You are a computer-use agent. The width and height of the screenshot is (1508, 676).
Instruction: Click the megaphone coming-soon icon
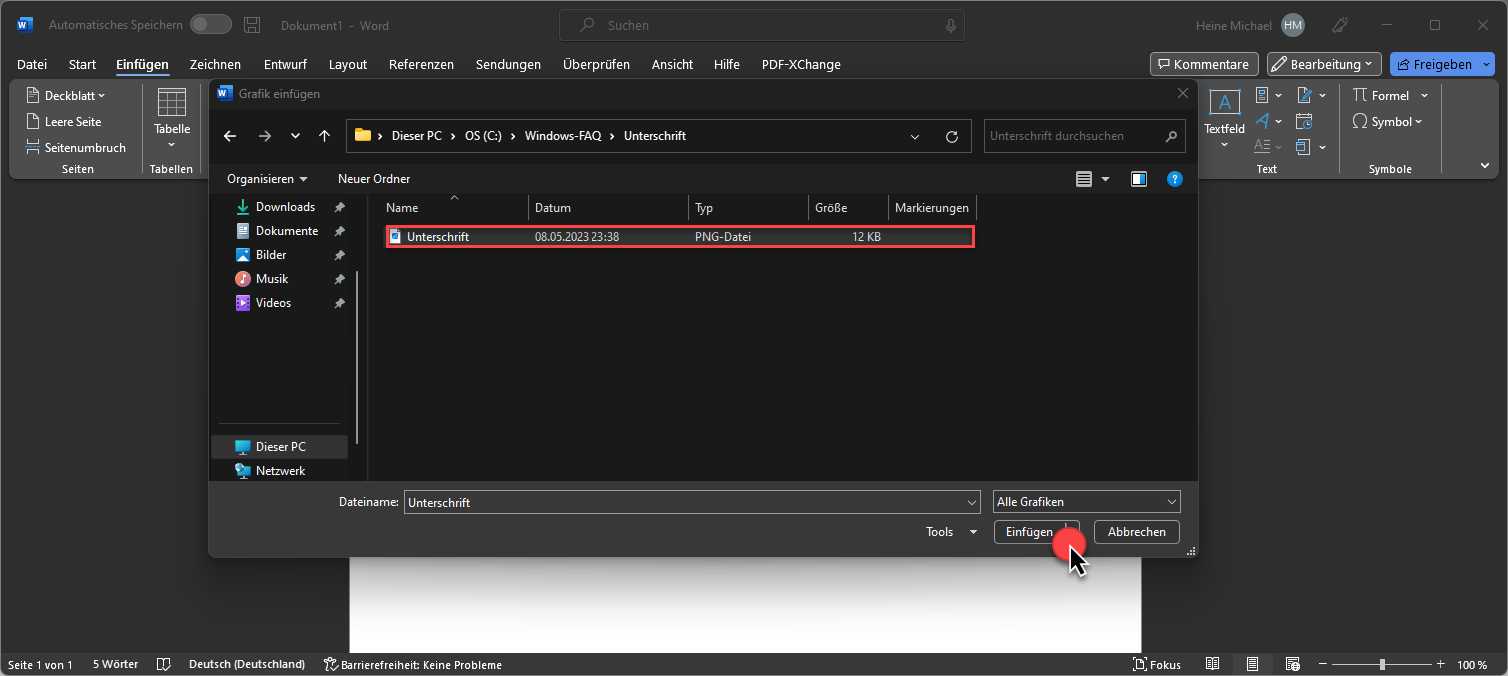(x=1341, y=25)
